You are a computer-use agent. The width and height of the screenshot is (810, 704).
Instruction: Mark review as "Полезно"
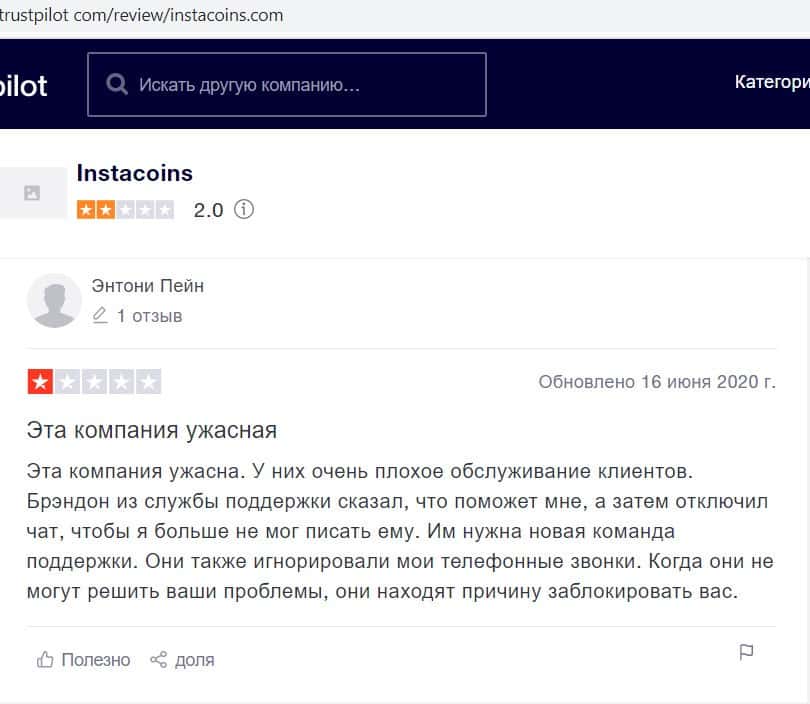tap(96, 660)
